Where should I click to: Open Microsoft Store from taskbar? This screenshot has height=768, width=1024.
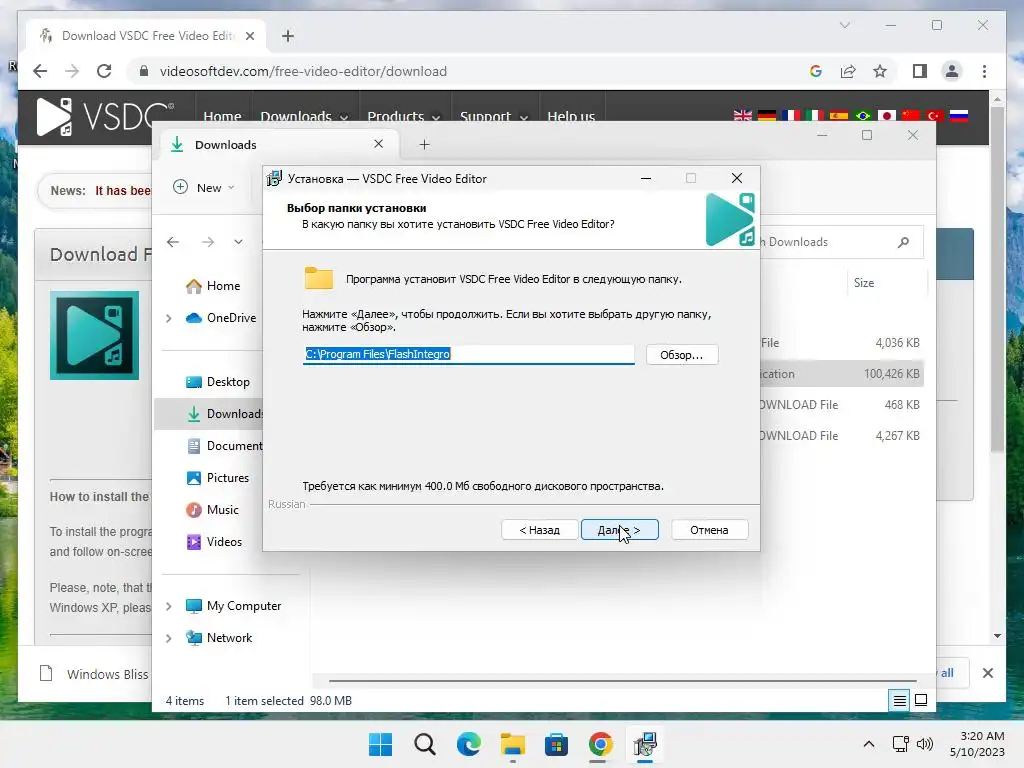(x=556, y=744)
